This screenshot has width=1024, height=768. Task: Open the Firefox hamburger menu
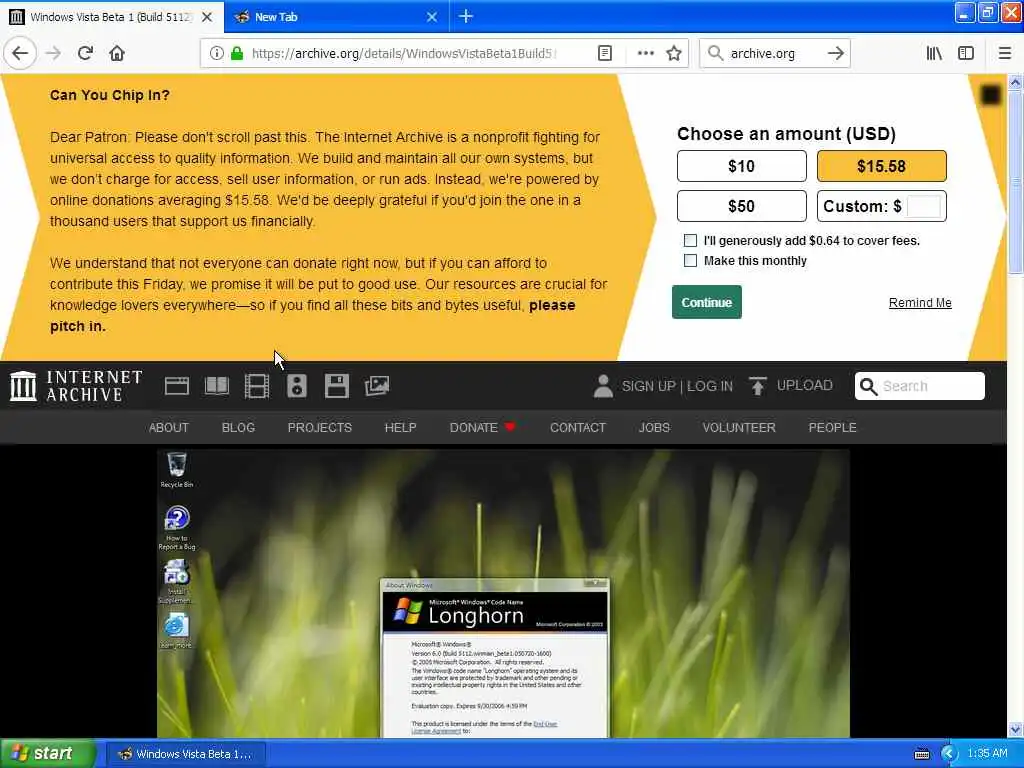(x=1004, y=54)
